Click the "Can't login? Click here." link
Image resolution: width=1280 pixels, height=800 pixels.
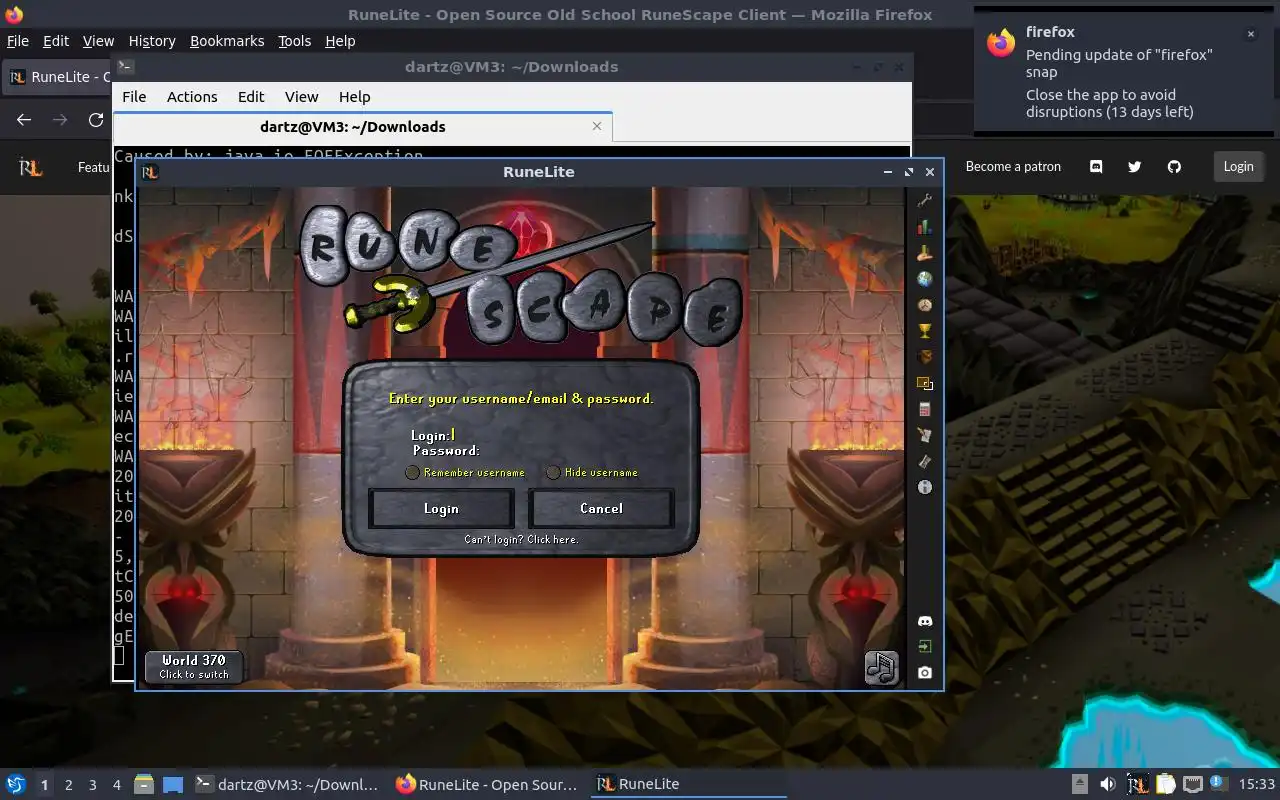click(x=521, y=539)
